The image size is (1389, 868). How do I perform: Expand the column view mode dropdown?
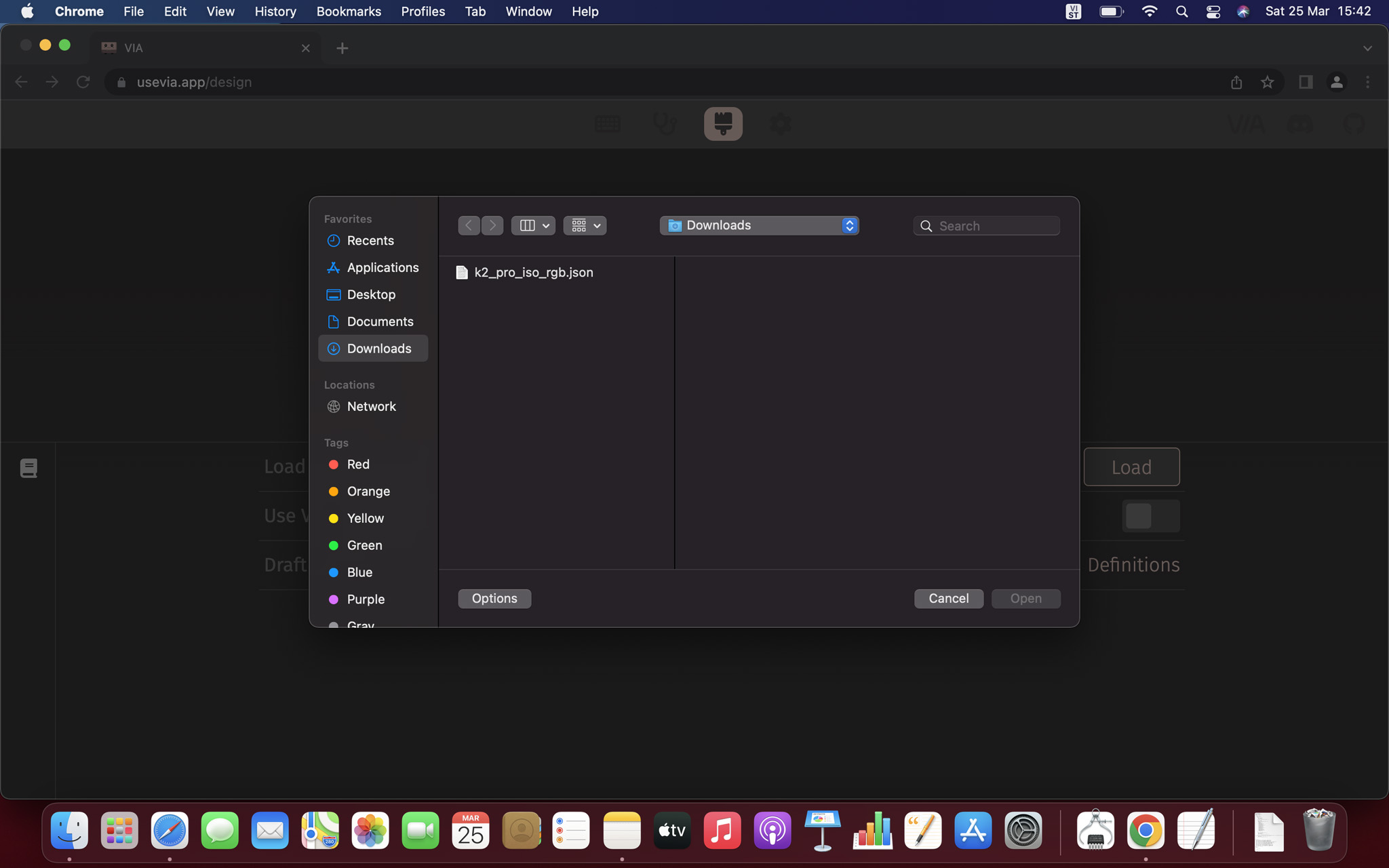[x=533, y=225]
